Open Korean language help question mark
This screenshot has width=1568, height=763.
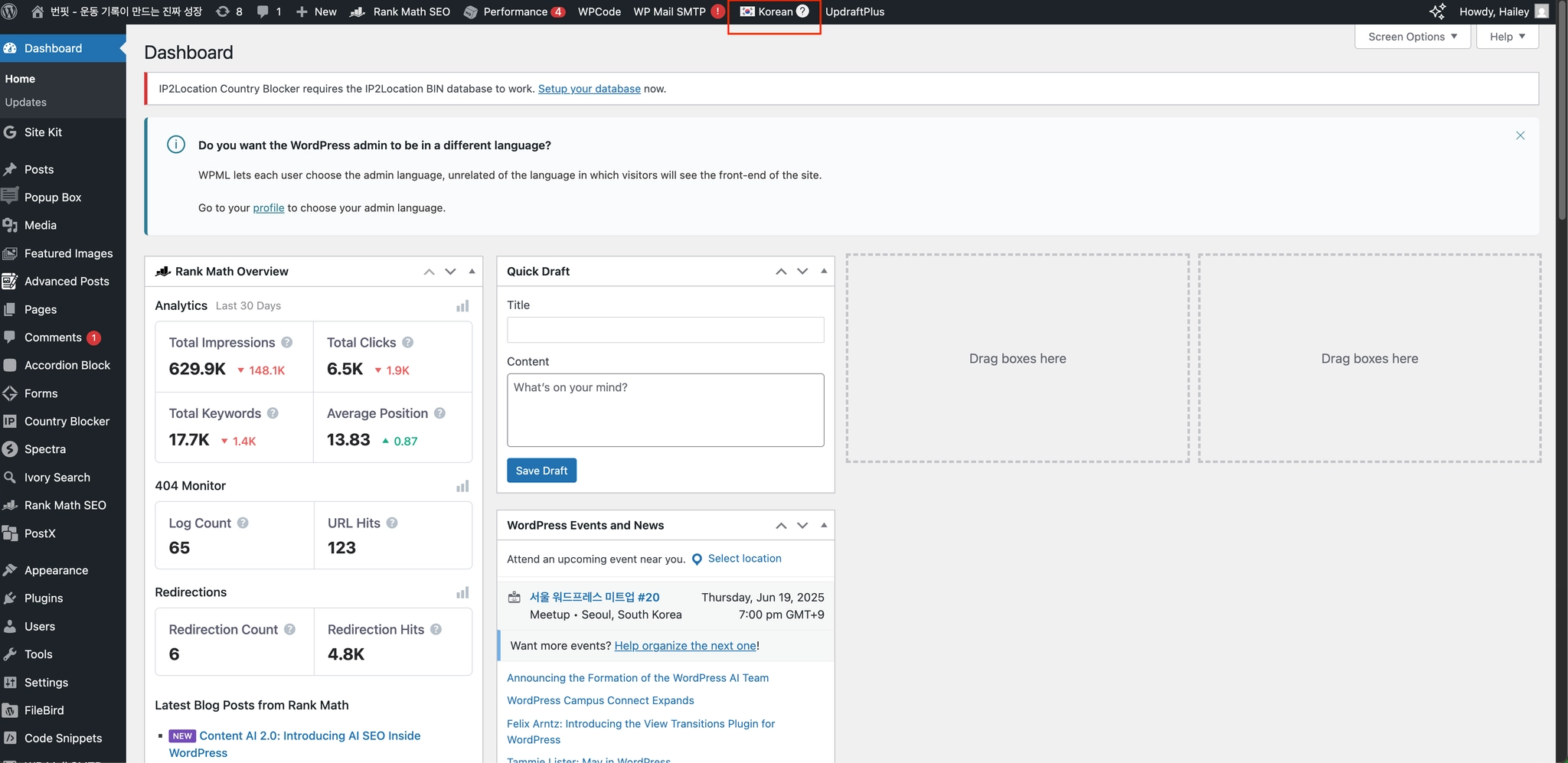(802, 11)
